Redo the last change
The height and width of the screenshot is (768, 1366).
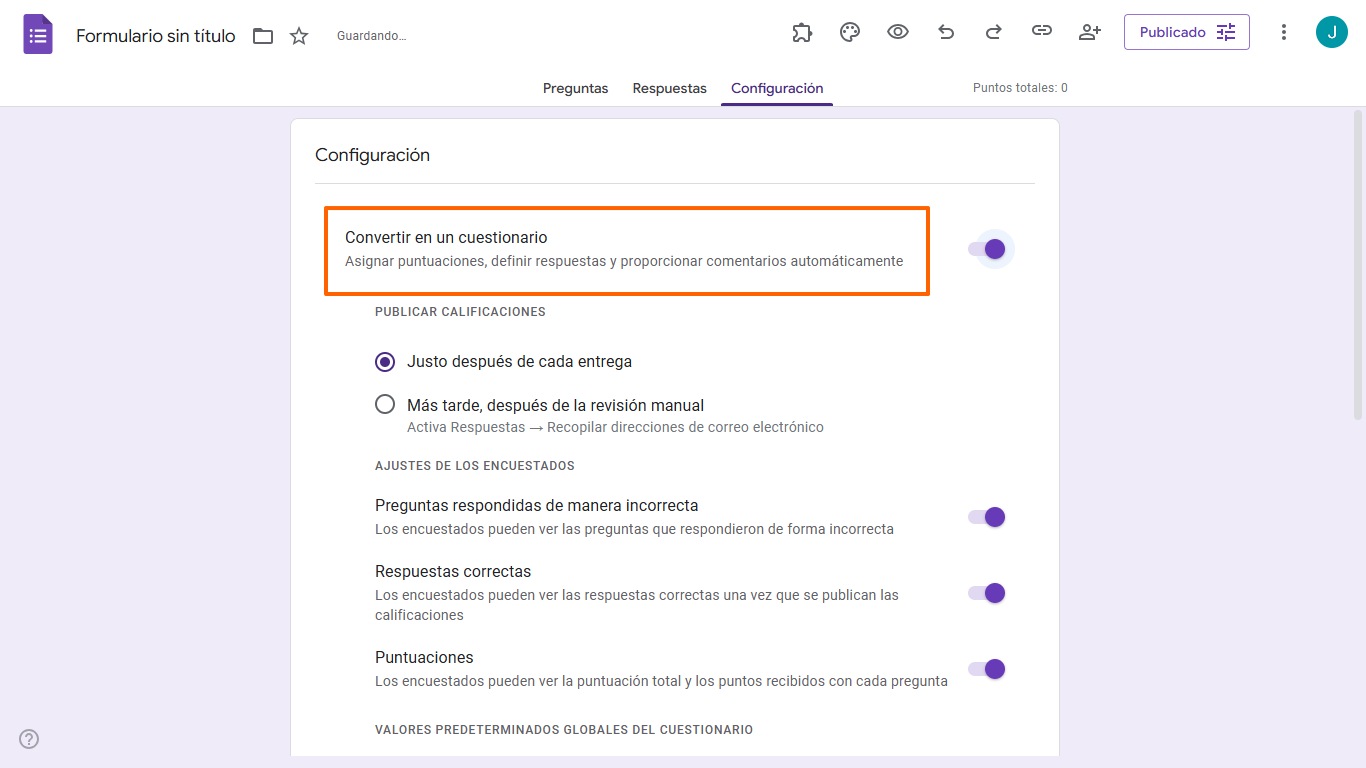[x=993, y=32]
